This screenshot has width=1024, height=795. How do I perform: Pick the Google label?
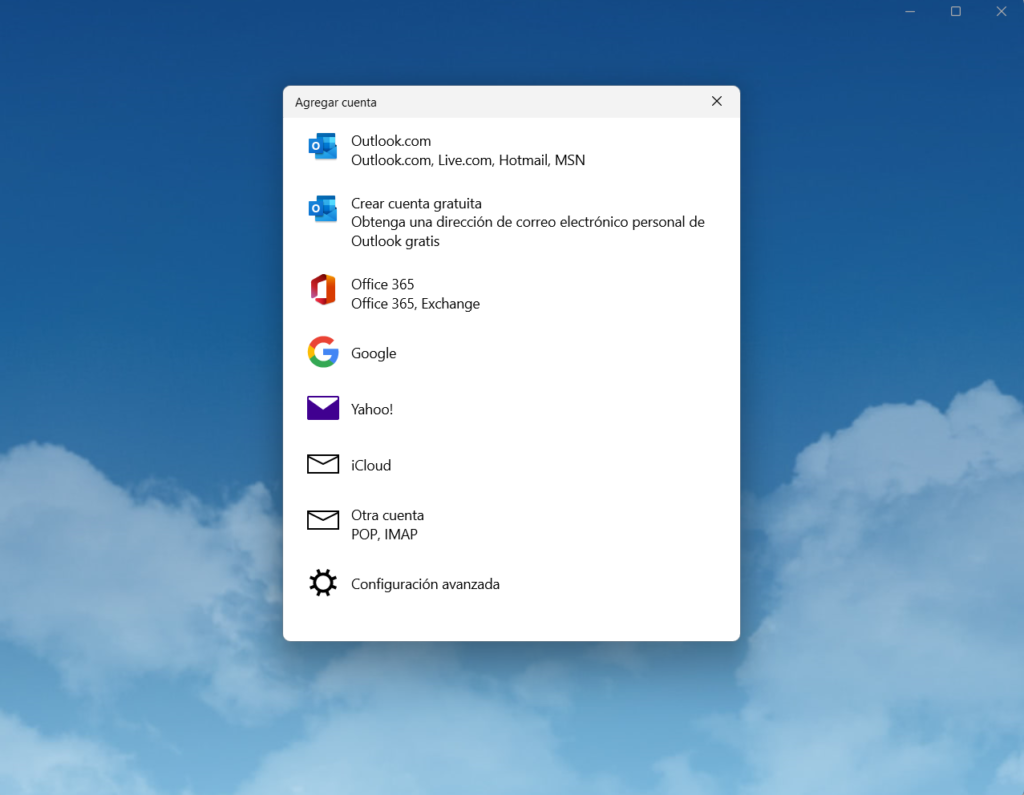click(x=374, y=353)
